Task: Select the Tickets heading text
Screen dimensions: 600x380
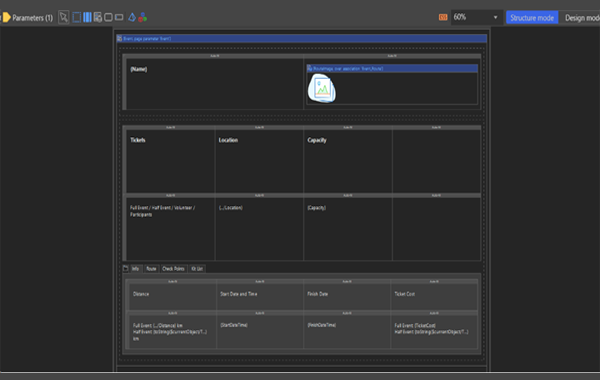Action: point(138,140)
